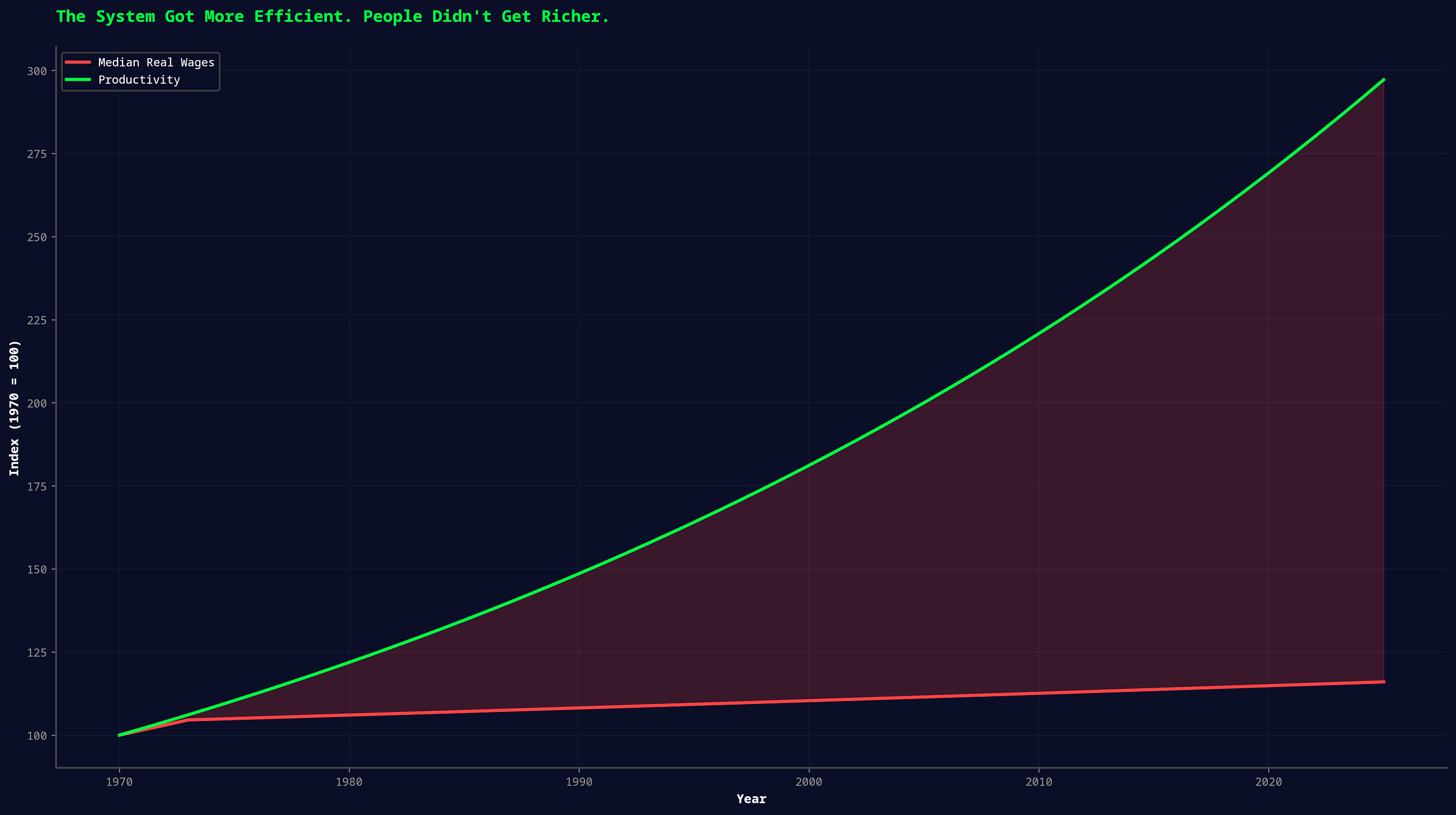
Task: Select the Year axis label
Action: click(751, 799)
